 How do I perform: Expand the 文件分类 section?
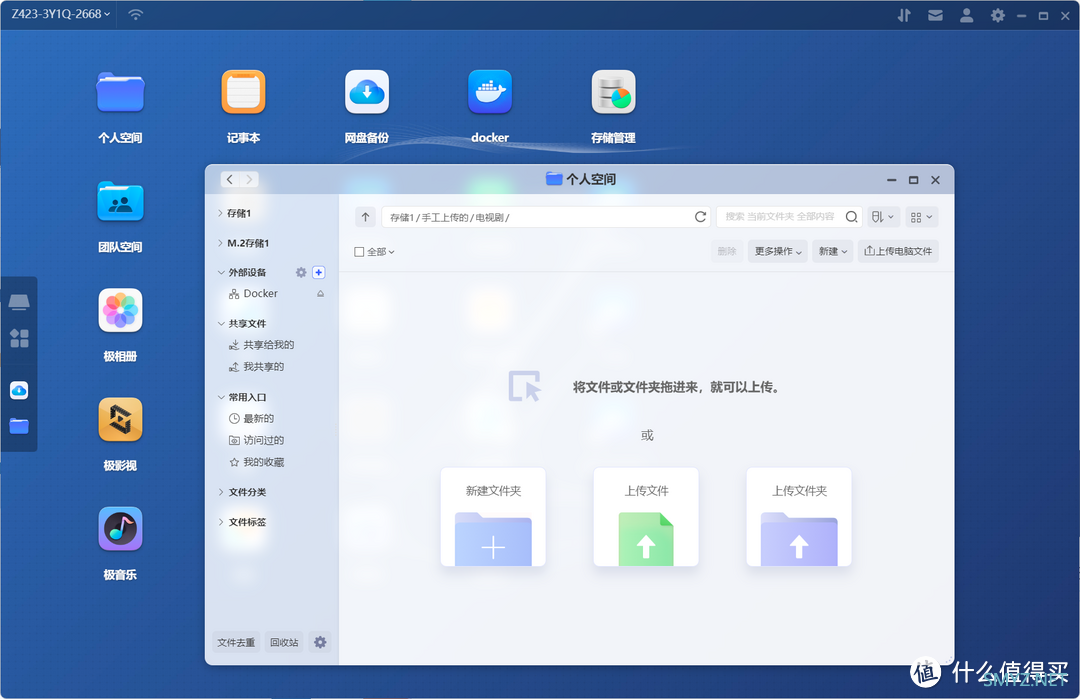(x=221, y=492)
